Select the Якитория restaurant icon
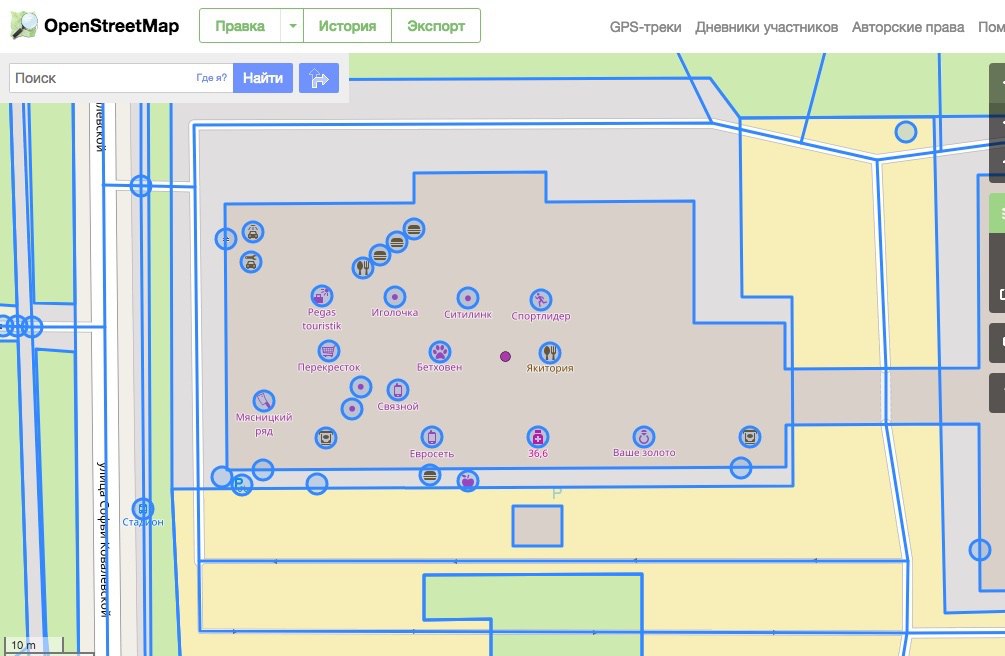 550,352
